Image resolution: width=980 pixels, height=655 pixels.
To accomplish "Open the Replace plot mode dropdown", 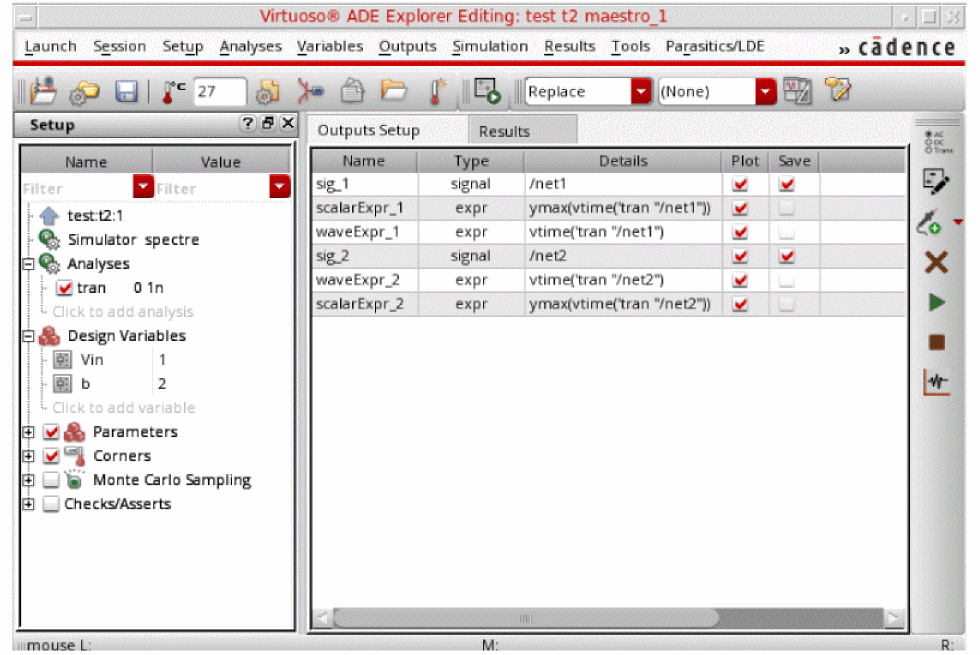I will point(640,92).
